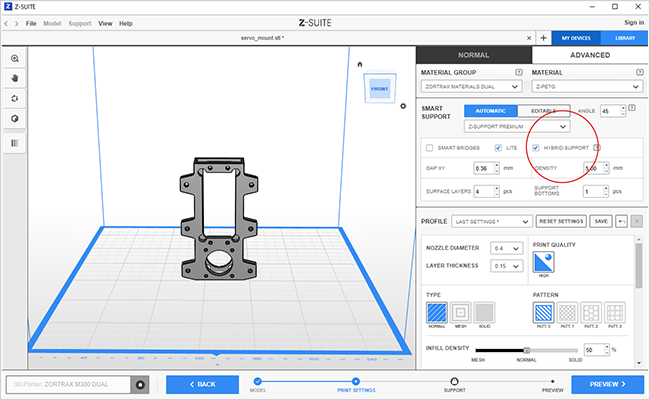The width and height of the screenshot is (650, 400).
Task: Click Angle value stepper
Action: [623, 111]
